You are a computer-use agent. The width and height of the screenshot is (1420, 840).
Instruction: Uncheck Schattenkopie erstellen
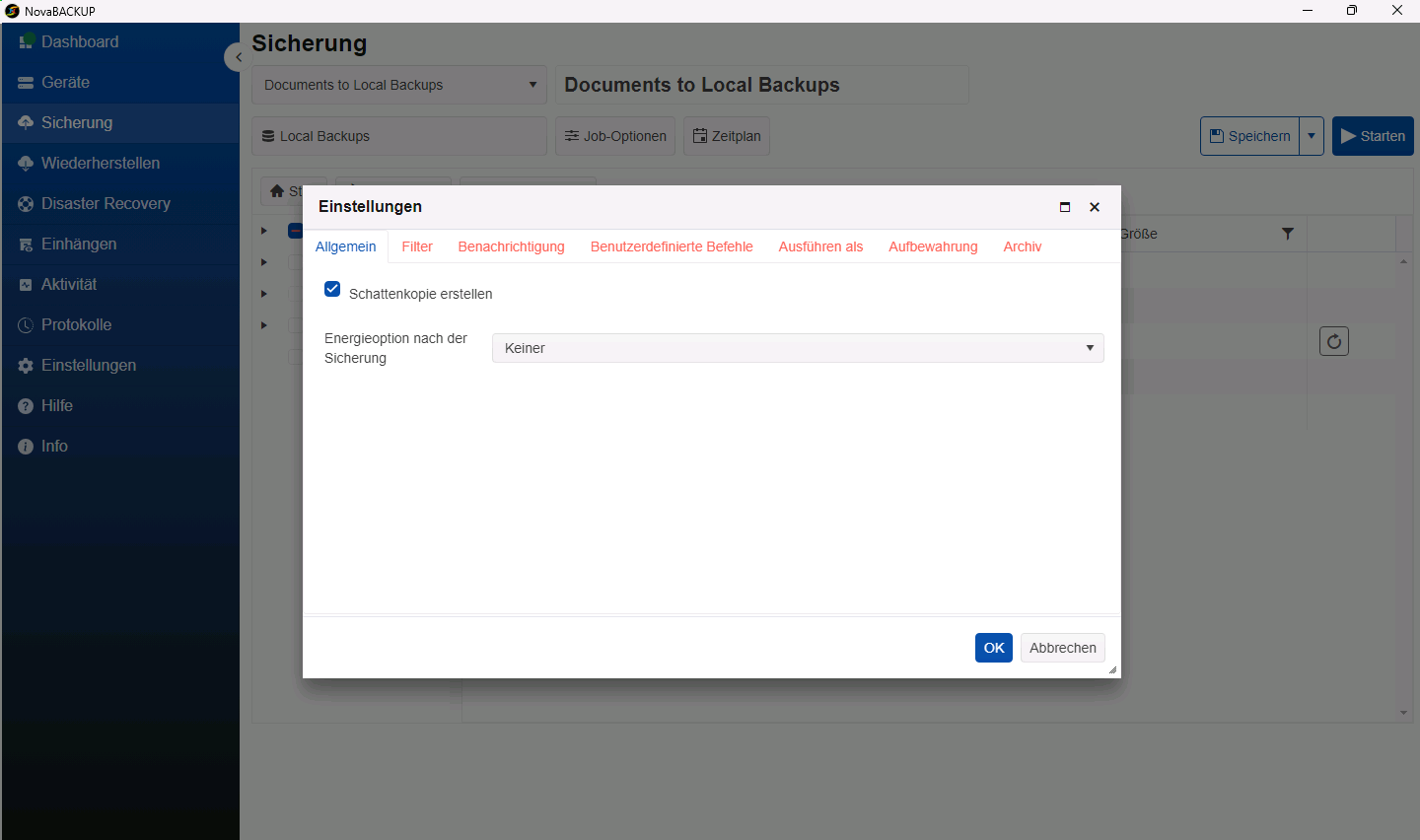click(332, 290)
